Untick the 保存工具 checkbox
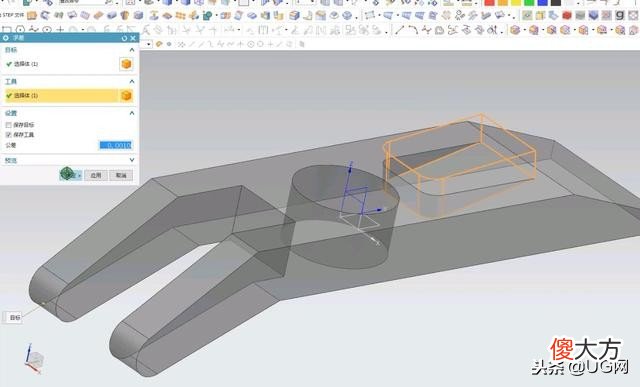The image size is (640, 387). point(9,135)
